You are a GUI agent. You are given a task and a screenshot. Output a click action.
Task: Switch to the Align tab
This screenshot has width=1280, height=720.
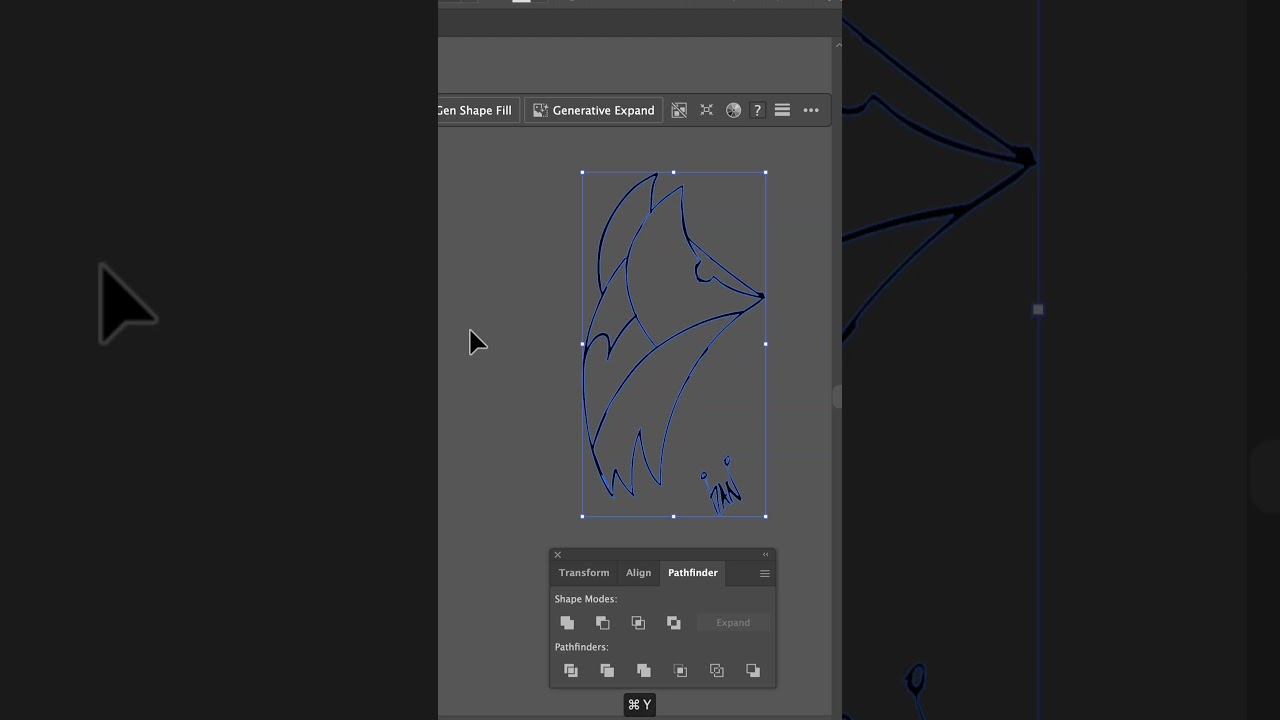pyautogui.click(x=638, y=572)
